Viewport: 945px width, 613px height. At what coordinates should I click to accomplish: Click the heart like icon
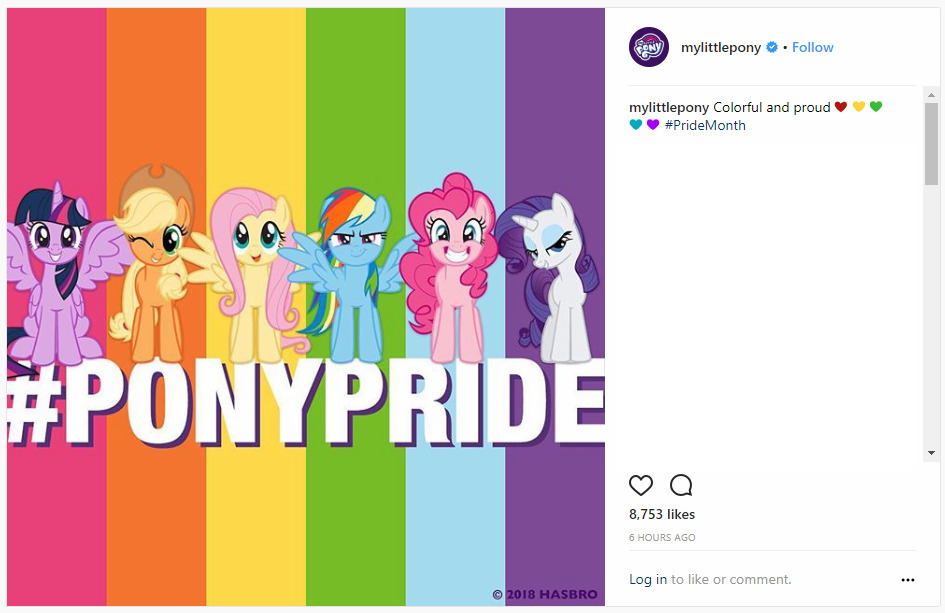[641, 486]
